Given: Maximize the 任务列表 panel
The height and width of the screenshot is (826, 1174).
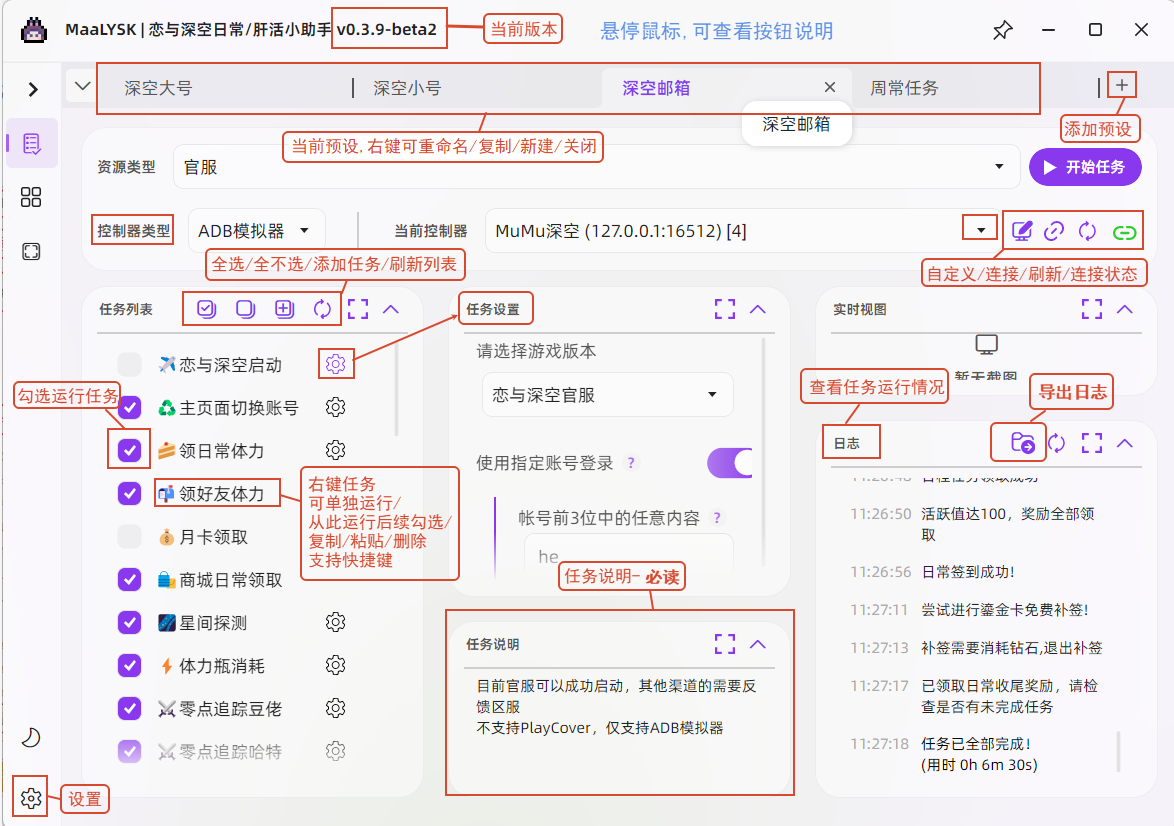Looking at the screenshot, I should [x=358, y=309].
